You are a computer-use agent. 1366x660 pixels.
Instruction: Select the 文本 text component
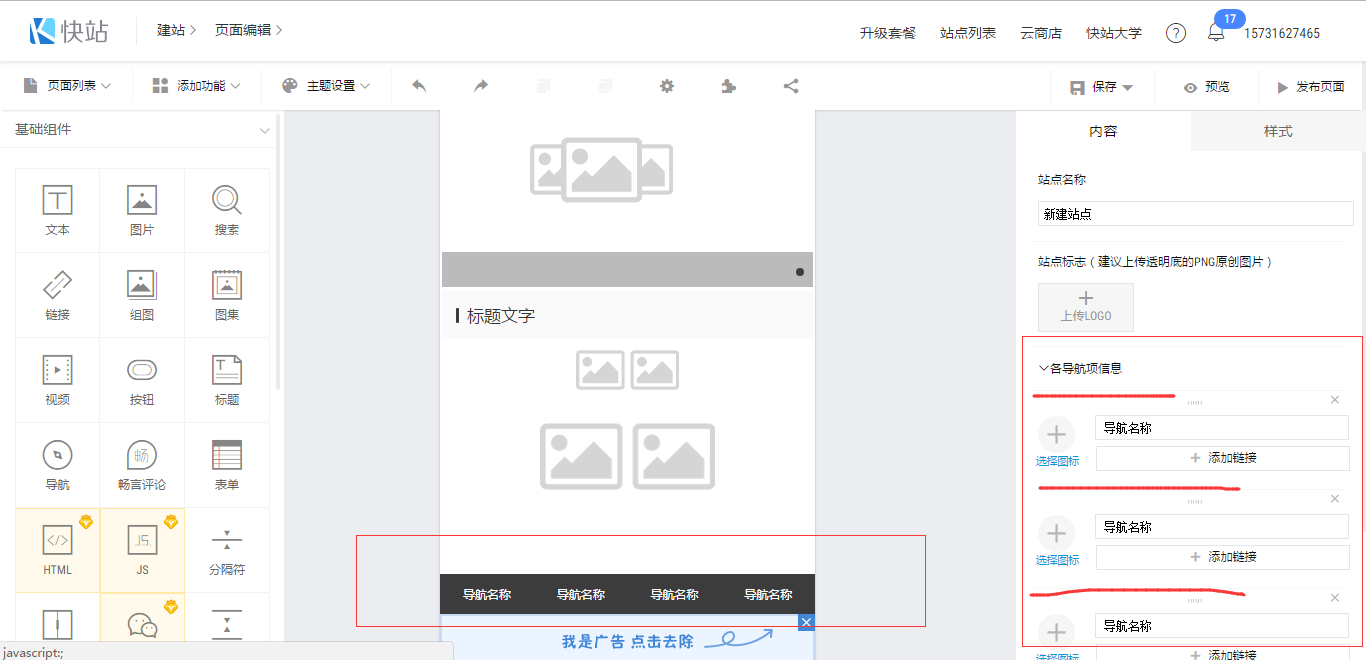57,209
